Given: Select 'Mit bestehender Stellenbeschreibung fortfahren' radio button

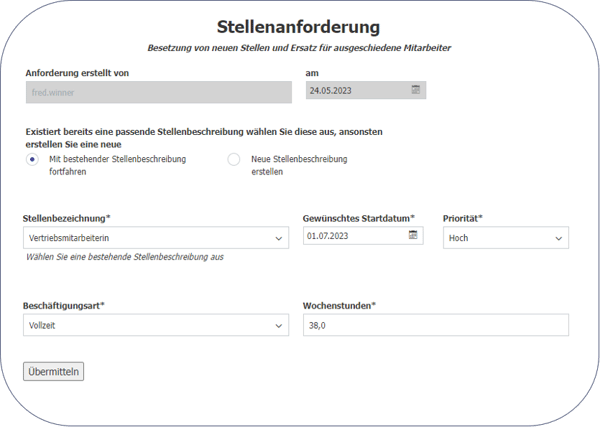Looking at the screenshot, I should (x=33, y=159).
